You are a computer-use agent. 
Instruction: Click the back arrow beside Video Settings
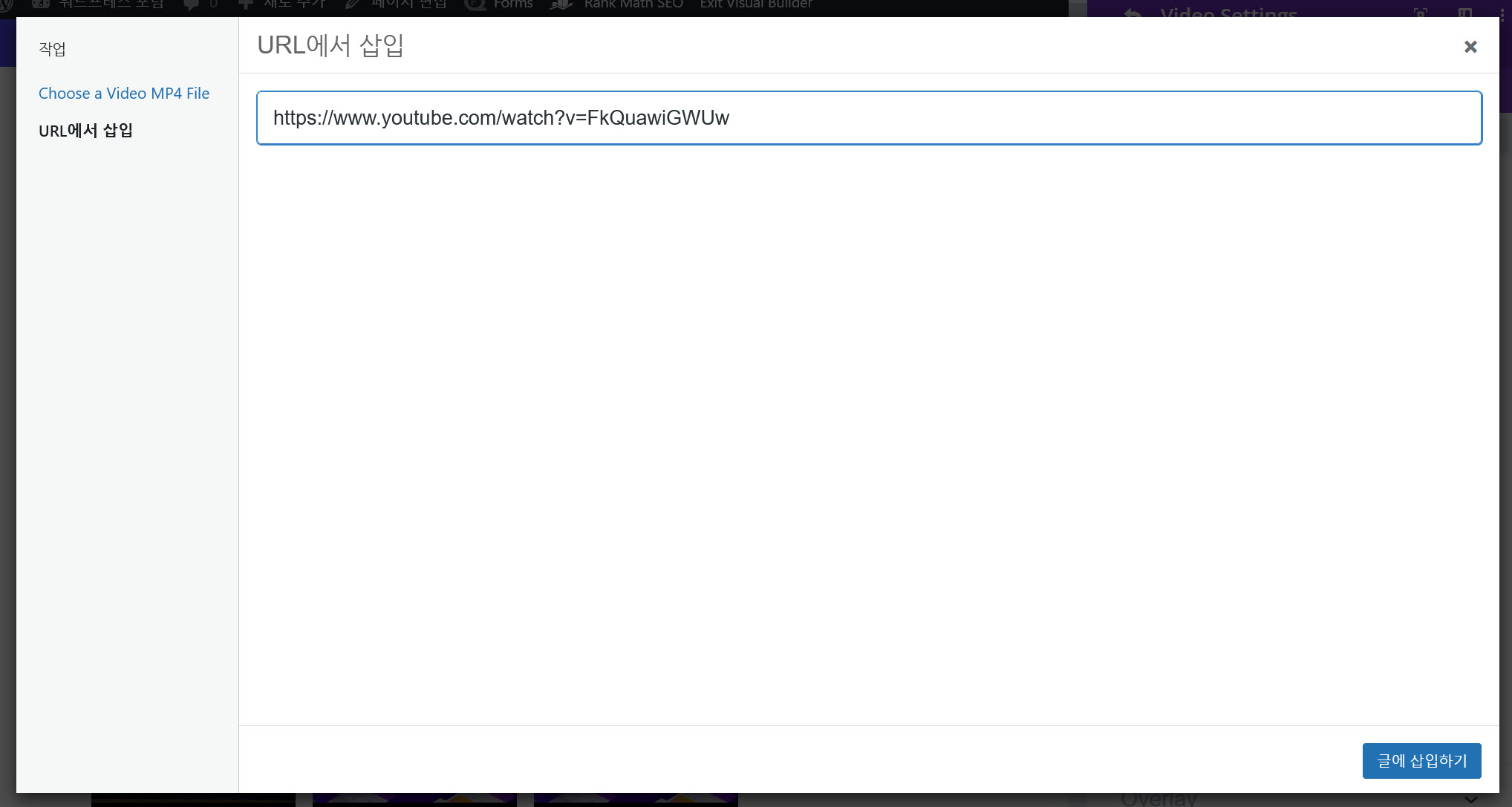[1133, 13]
